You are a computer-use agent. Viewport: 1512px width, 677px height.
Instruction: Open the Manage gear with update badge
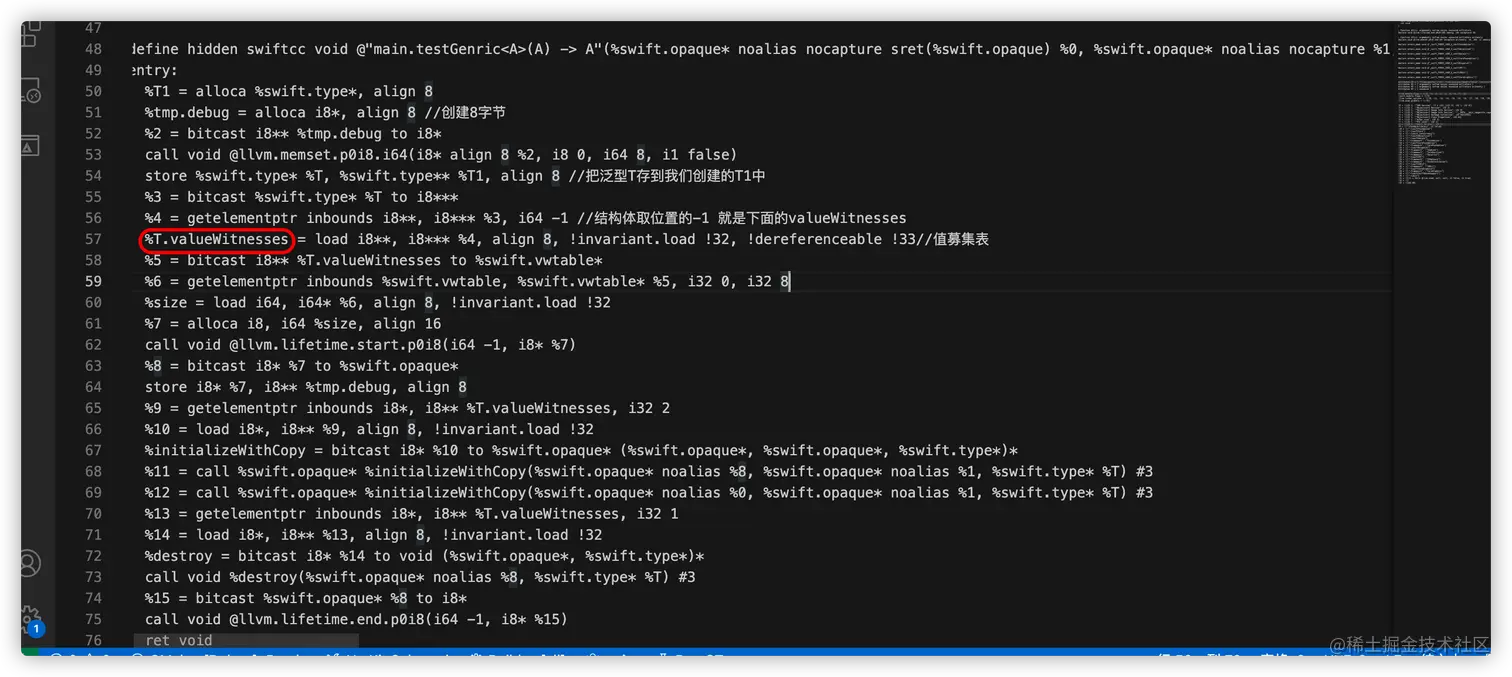(x=29, y=615)
